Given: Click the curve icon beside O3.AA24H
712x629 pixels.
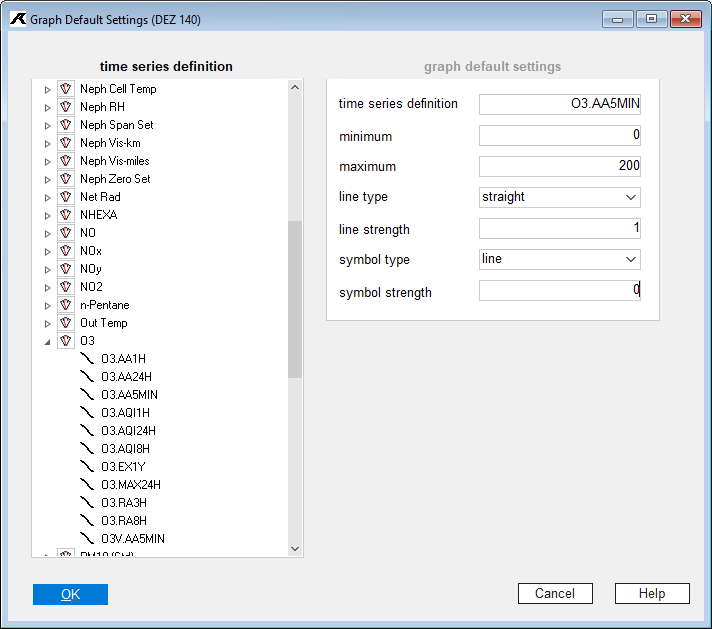Looking at the screenshot, I should coord(87,376).
